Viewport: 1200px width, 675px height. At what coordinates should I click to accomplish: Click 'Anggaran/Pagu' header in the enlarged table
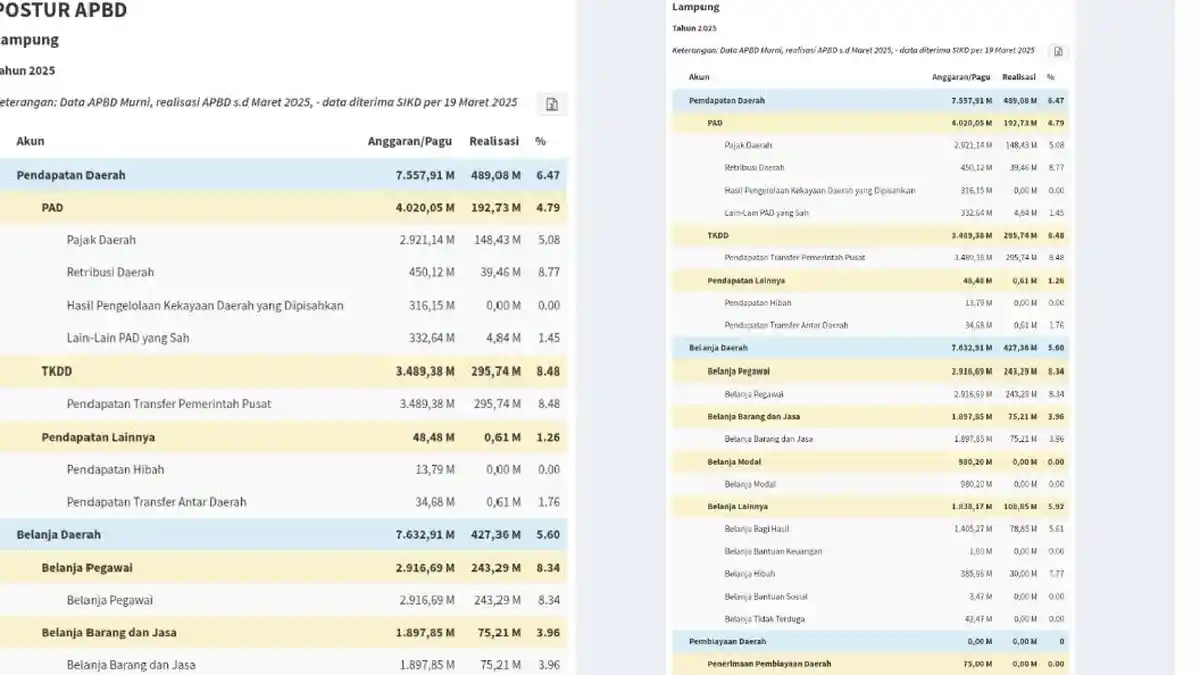411,142
